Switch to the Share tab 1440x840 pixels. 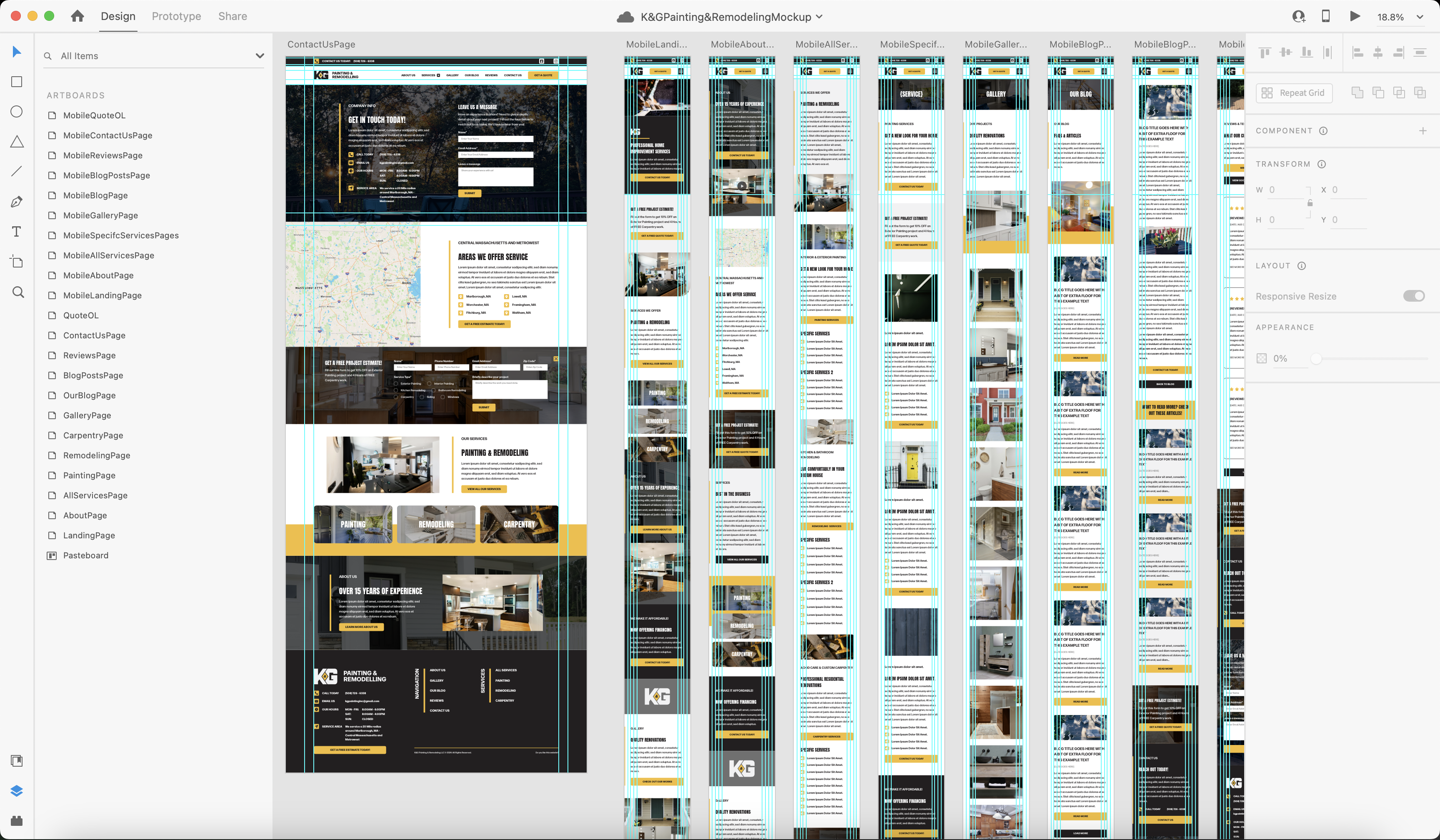[232, 16]
